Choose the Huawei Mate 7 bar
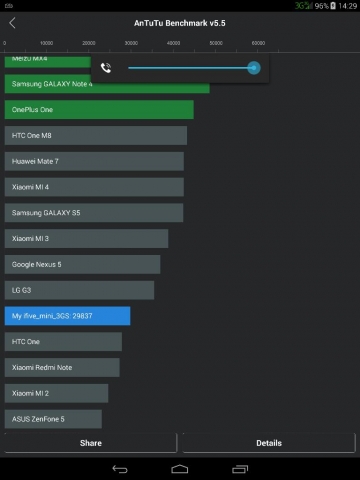 pyautogui.click(x=94, y=161)
